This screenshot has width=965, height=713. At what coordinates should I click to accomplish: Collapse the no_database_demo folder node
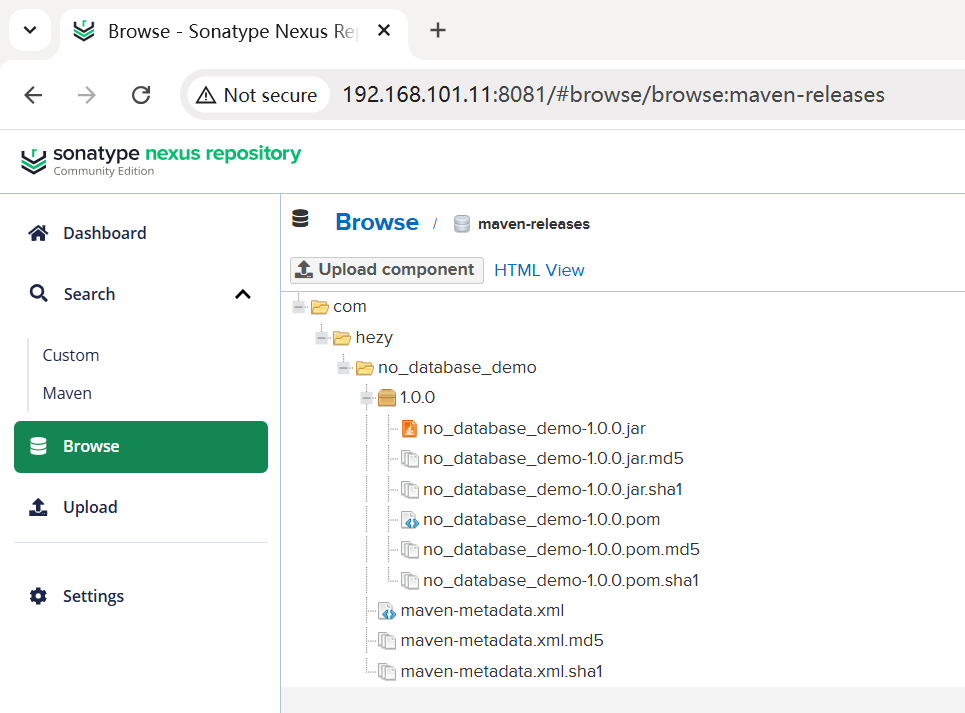(x=344, y=368)
